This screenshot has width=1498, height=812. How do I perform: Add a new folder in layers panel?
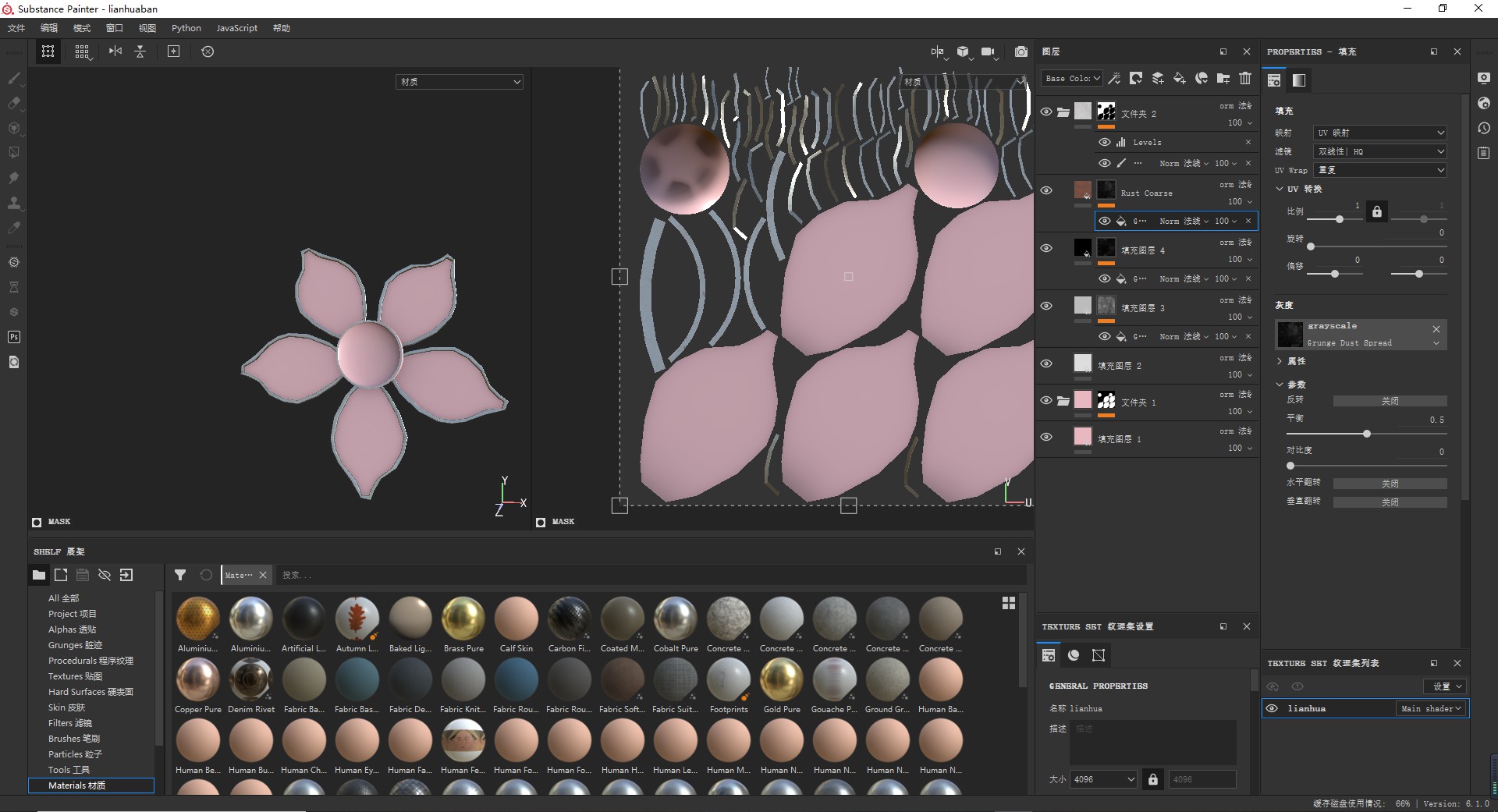[1223, 78]
